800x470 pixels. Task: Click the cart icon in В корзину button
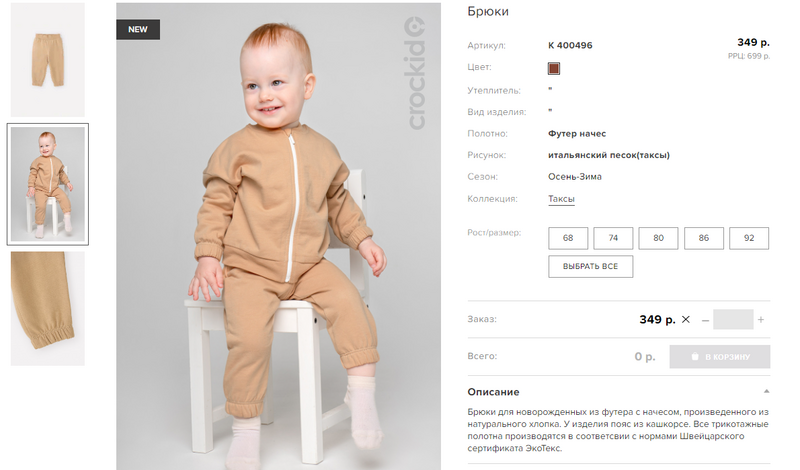[x=694, y=356]
